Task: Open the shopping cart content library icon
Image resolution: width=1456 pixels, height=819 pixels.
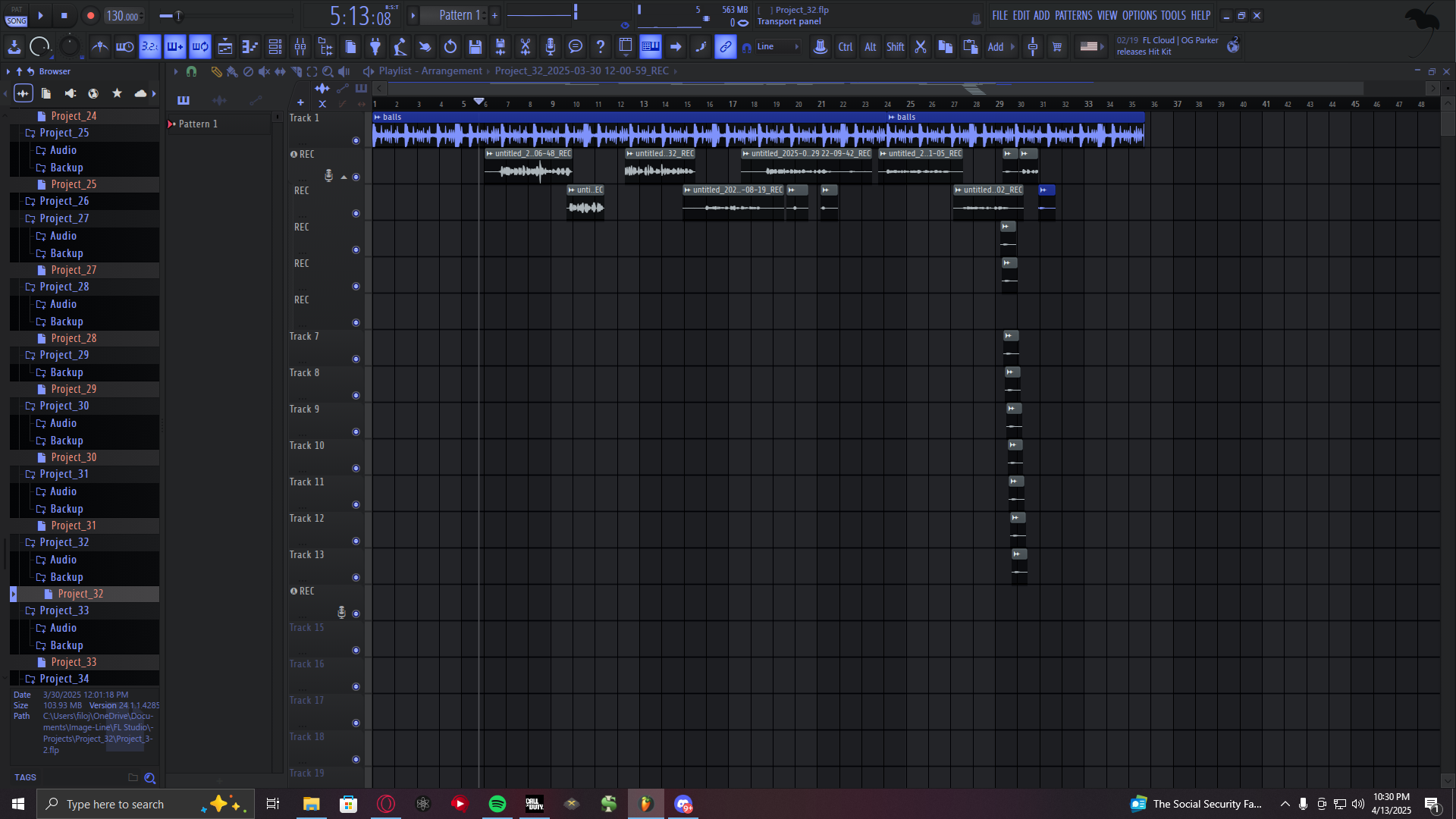Action: pos(1057,47)
